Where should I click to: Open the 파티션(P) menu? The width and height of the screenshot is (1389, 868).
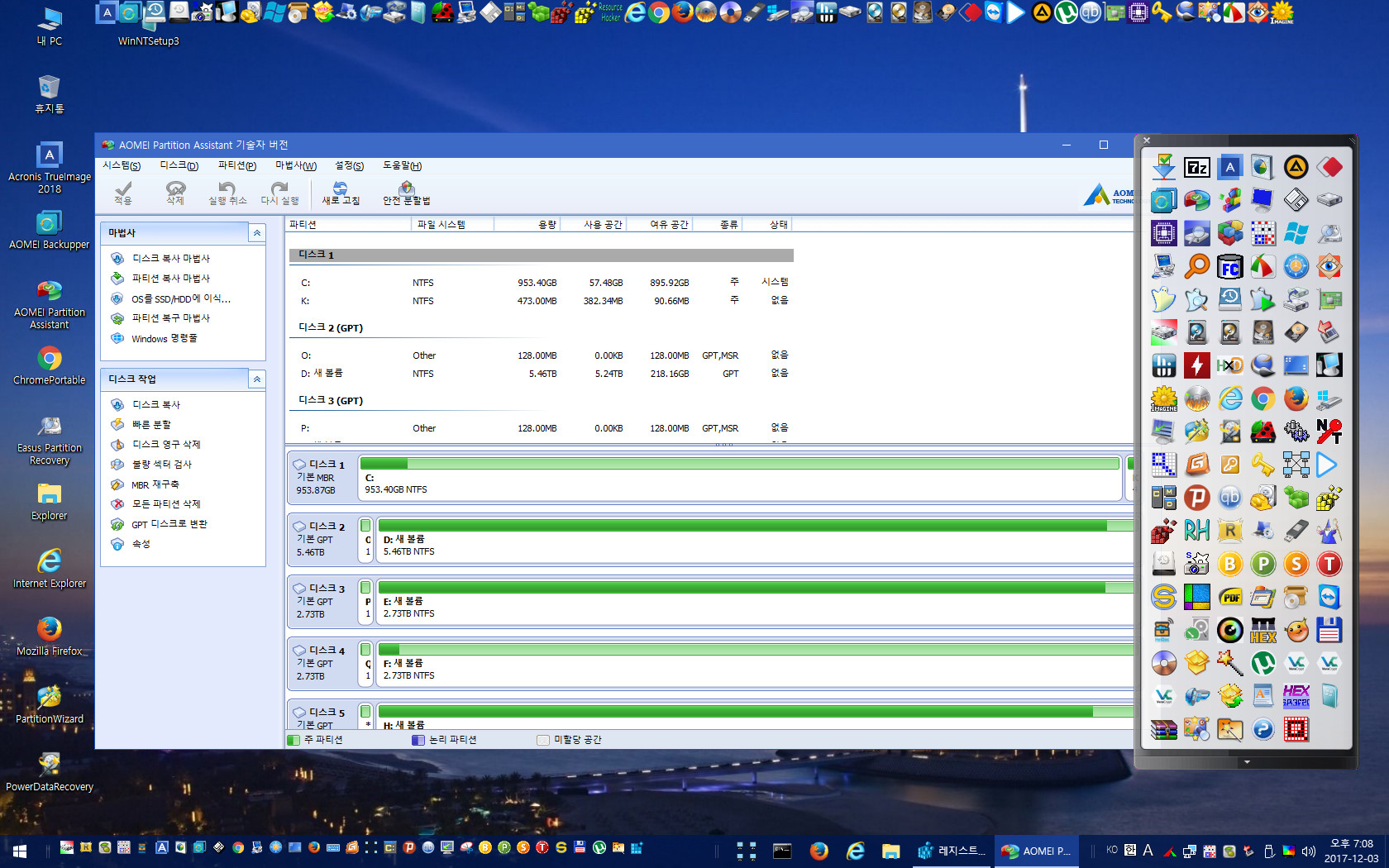coord(237,165)
